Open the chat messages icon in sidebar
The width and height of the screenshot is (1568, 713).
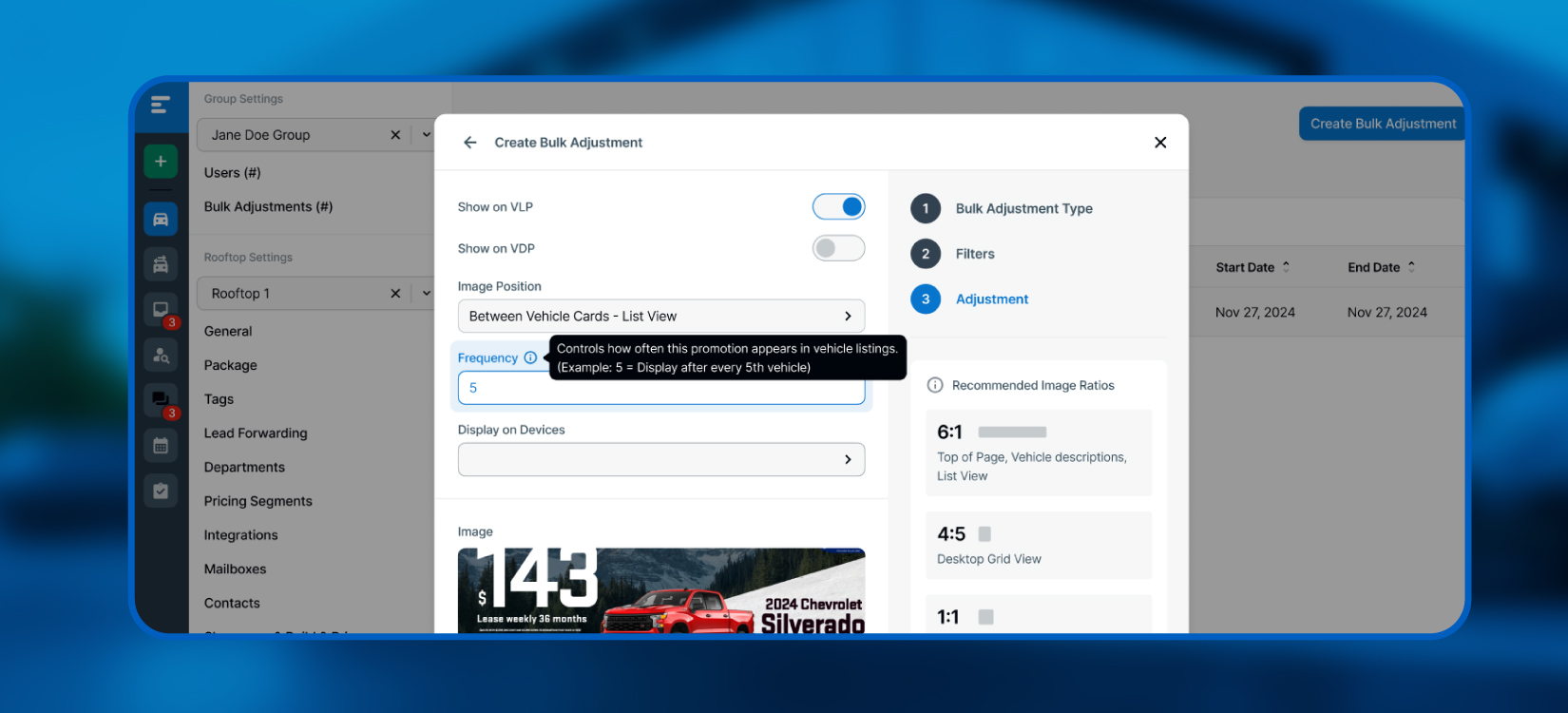coord(161,399)
